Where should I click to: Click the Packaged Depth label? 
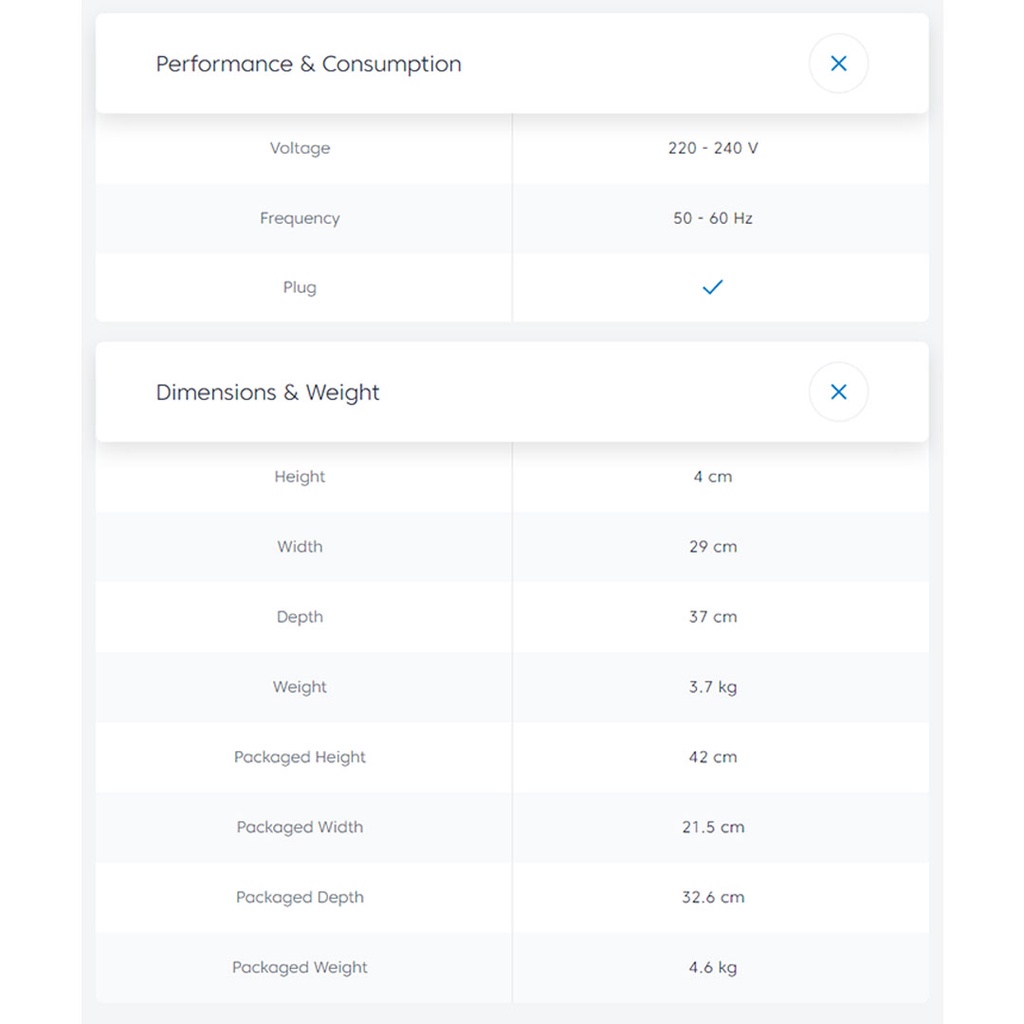(x=300, y=897)
